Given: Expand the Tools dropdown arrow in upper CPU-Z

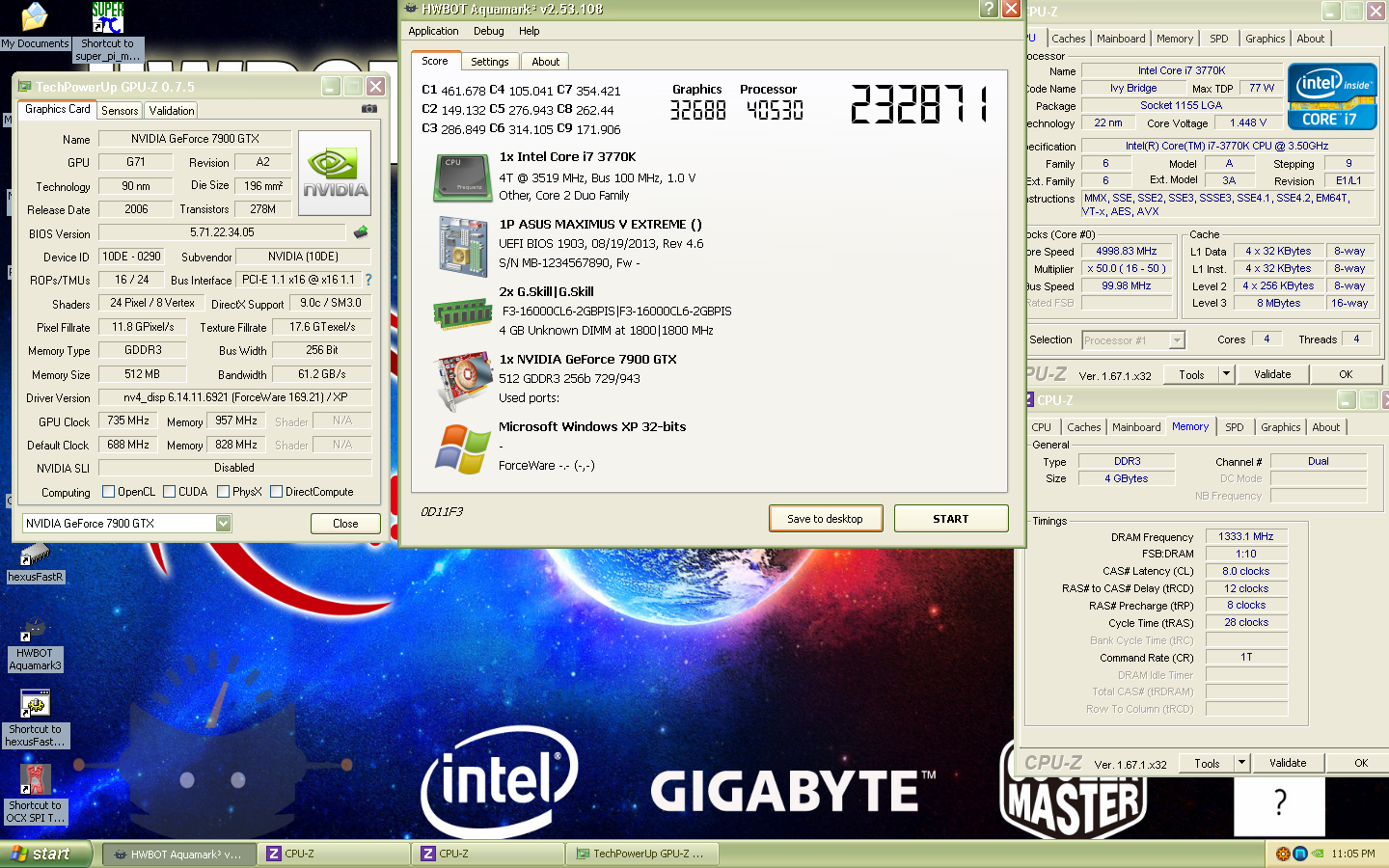Looking at the screenshot, I should point(1226,374).
